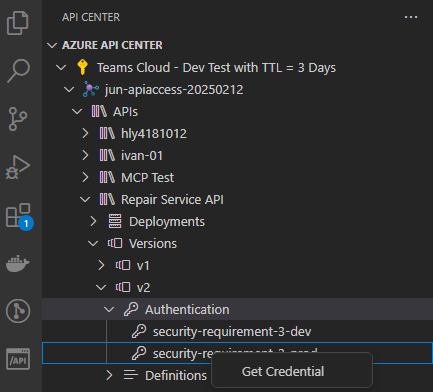
Task: Collapse the Authentication node
Action: 109,310
